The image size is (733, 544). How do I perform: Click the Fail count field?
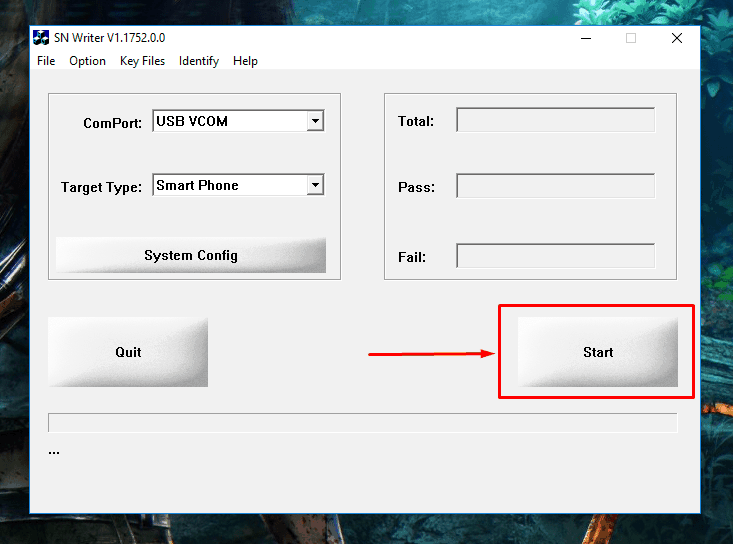tap(556, 256)
